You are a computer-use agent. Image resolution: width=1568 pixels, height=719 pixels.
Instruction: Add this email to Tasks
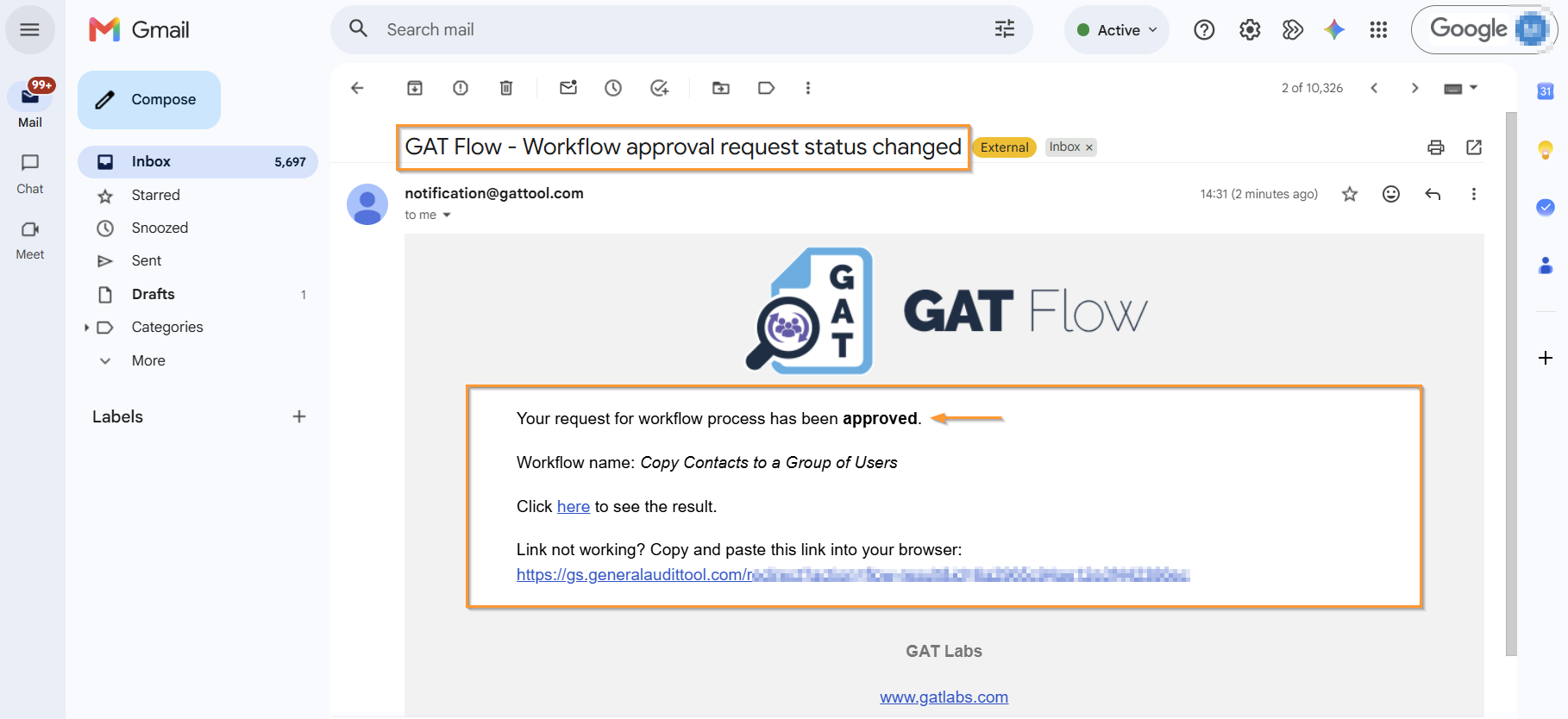659,88
